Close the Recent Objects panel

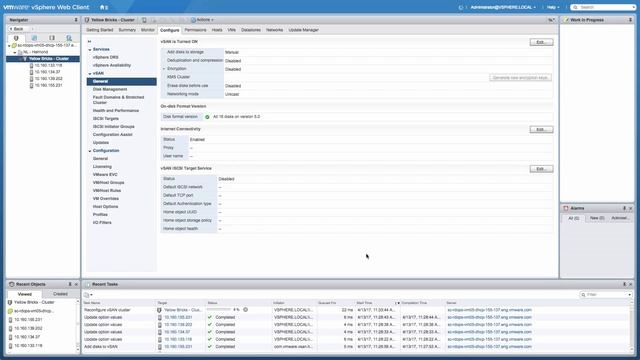click(x=76, y=284)
